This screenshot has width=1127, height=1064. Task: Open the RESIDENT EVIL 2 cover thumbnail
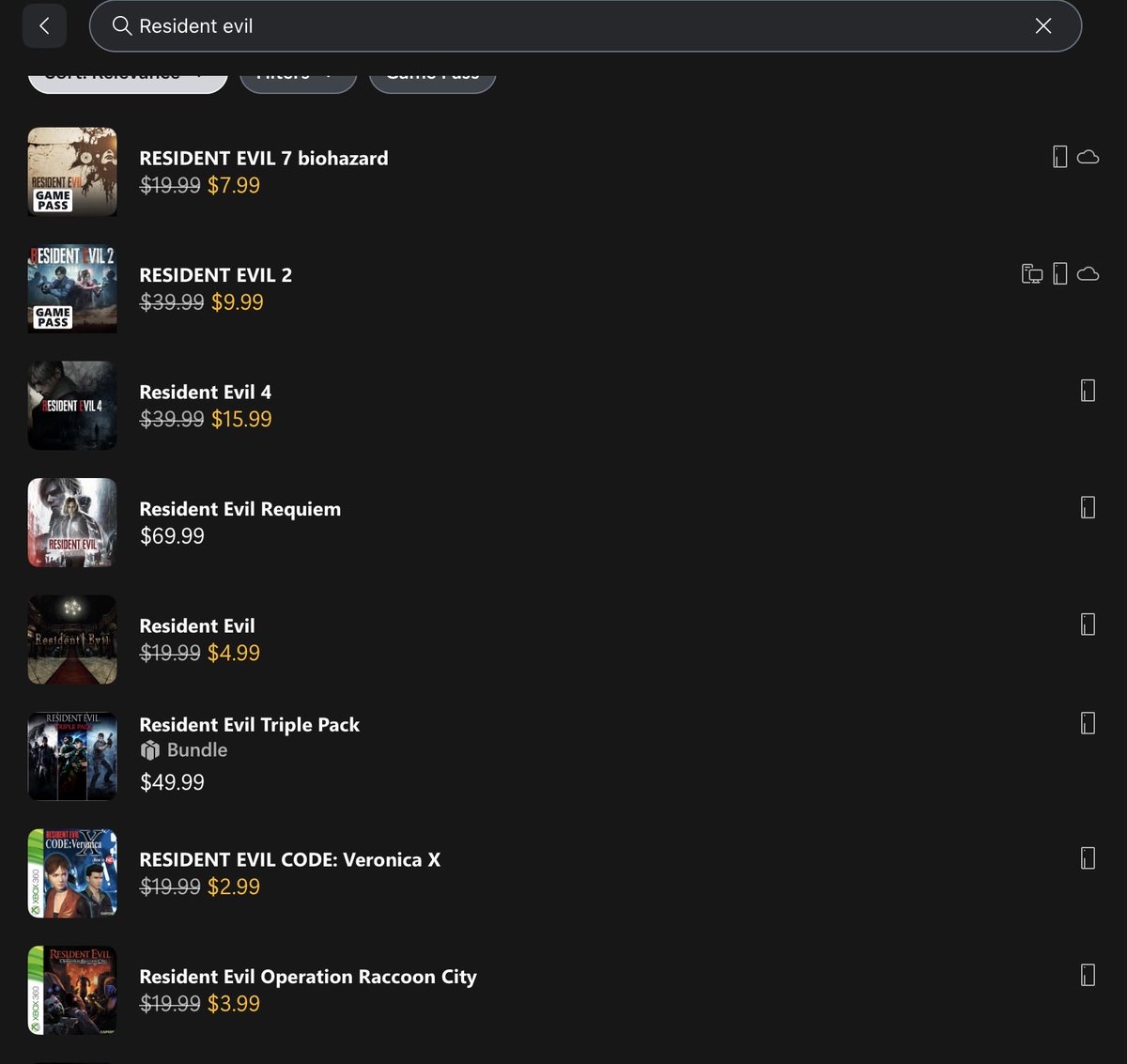72,289
